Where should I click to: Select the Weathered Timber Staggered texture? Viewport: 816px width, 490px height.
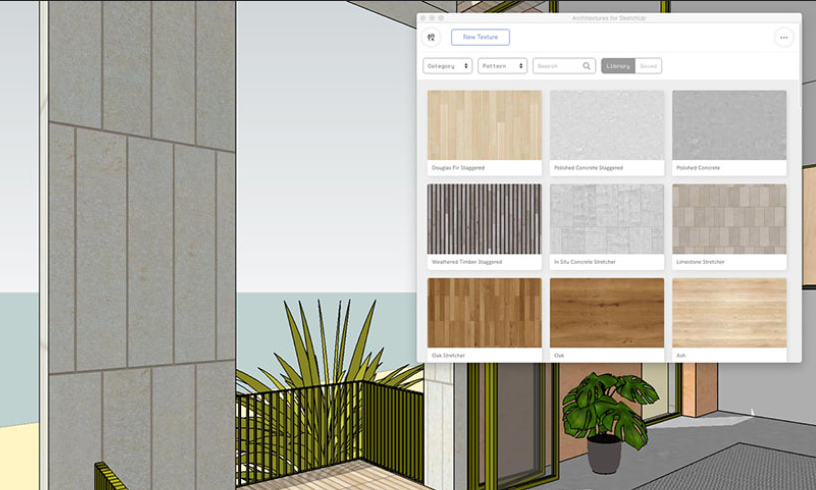point(484,219)
